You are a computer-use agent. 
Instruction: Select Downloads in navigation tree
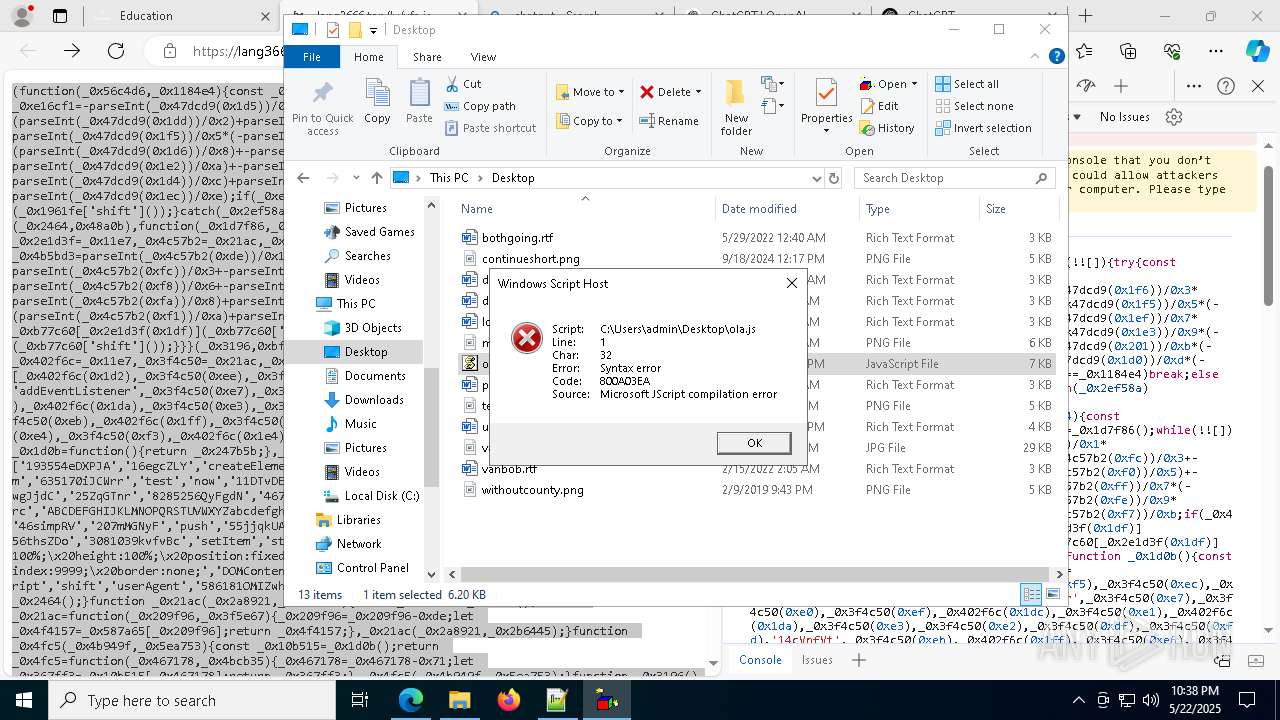coord(374,400)
